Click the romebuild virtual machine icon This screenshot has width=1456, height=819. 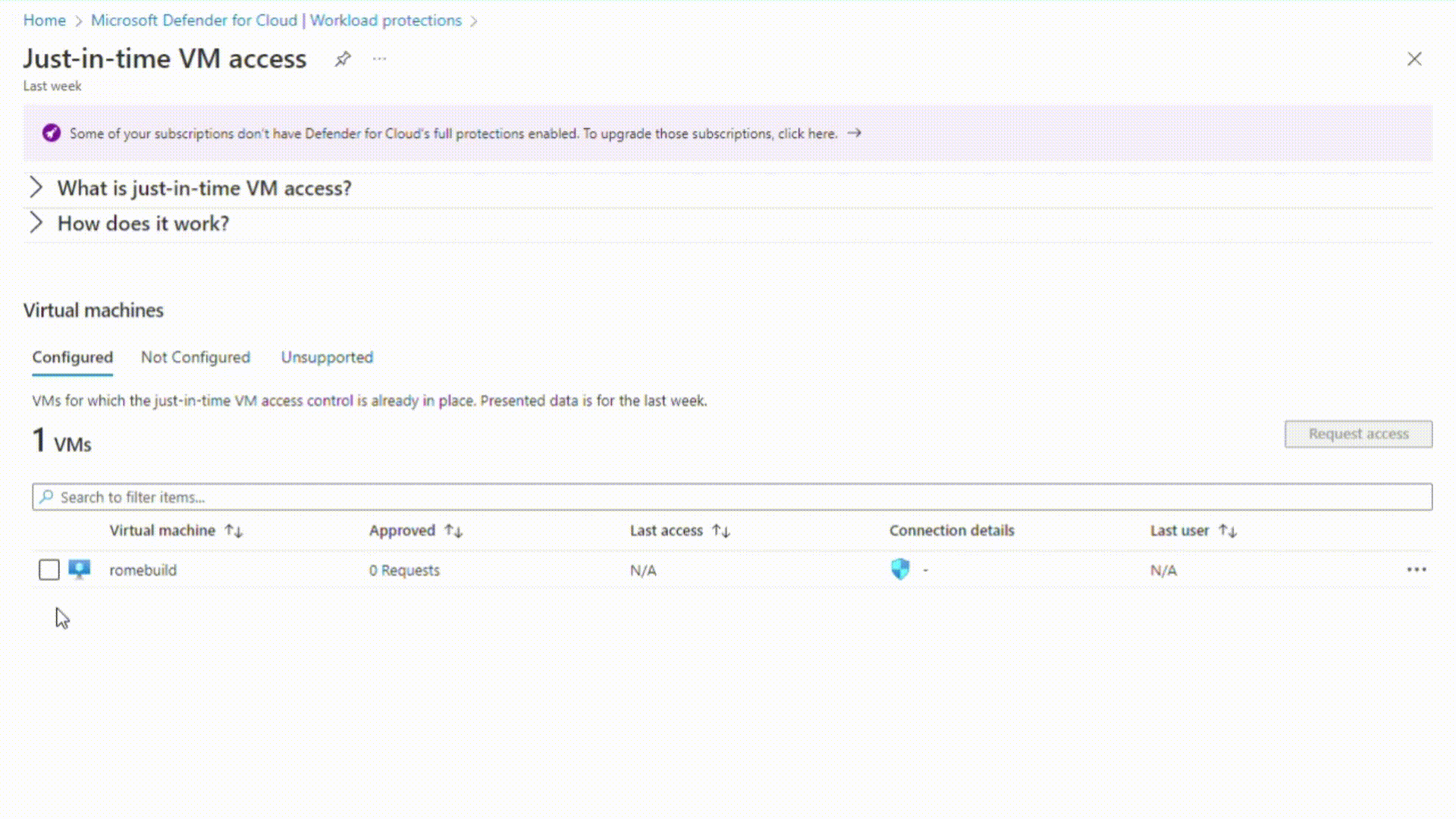(x=80, y=570)
